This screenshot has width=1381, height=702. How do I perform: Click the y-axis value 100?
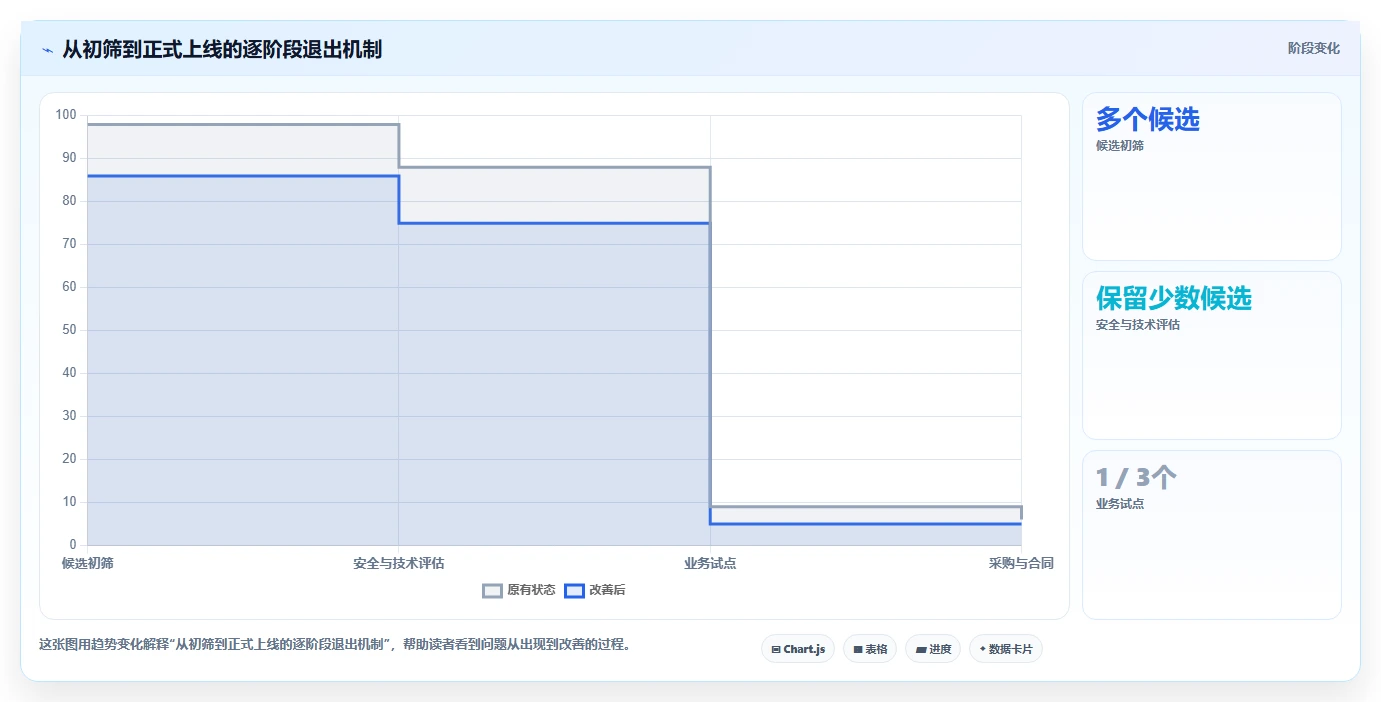click(x=66, y=115)
